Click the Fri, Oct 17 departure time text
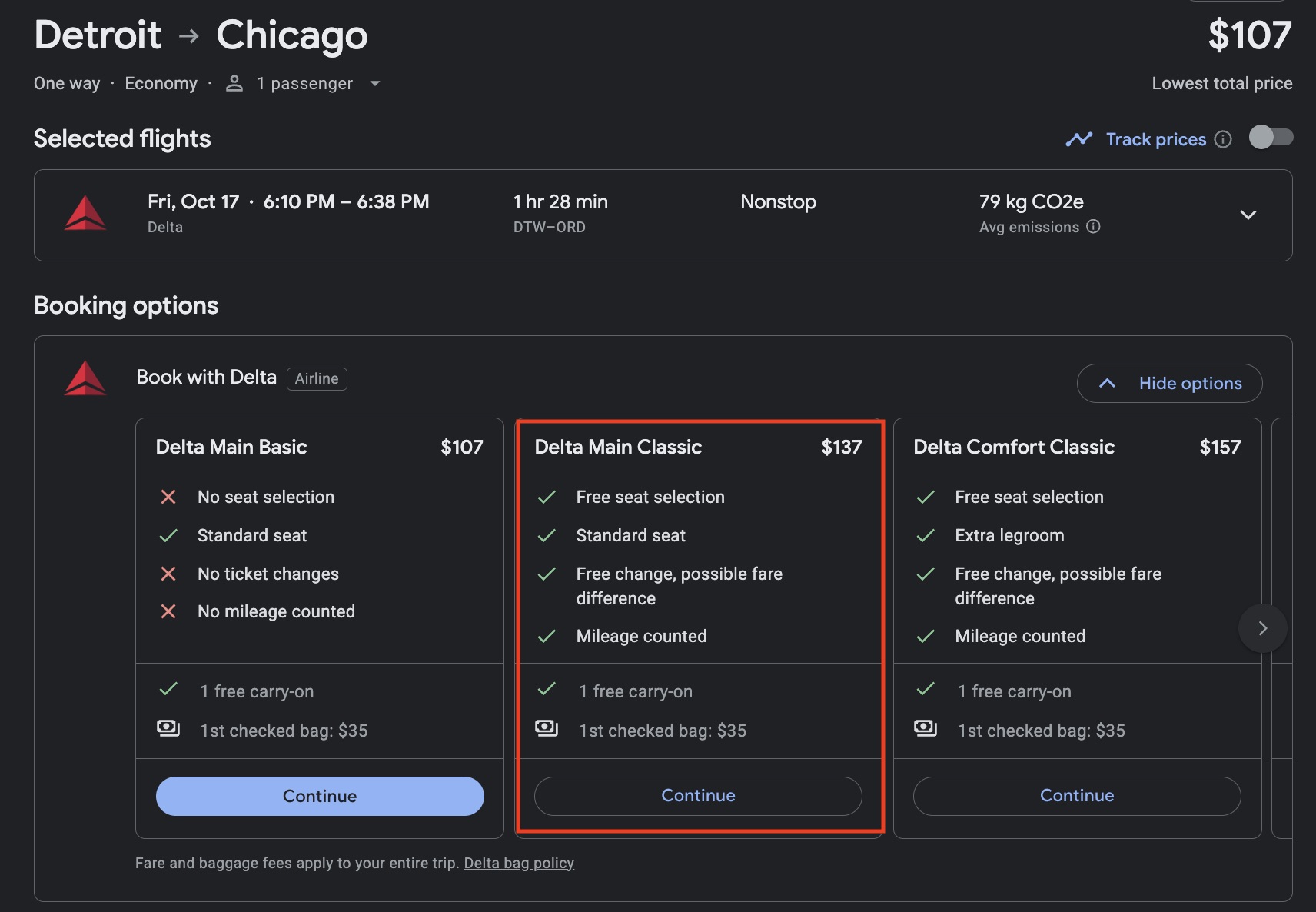The image size is (1316, 912). click(x=288, y=201)
